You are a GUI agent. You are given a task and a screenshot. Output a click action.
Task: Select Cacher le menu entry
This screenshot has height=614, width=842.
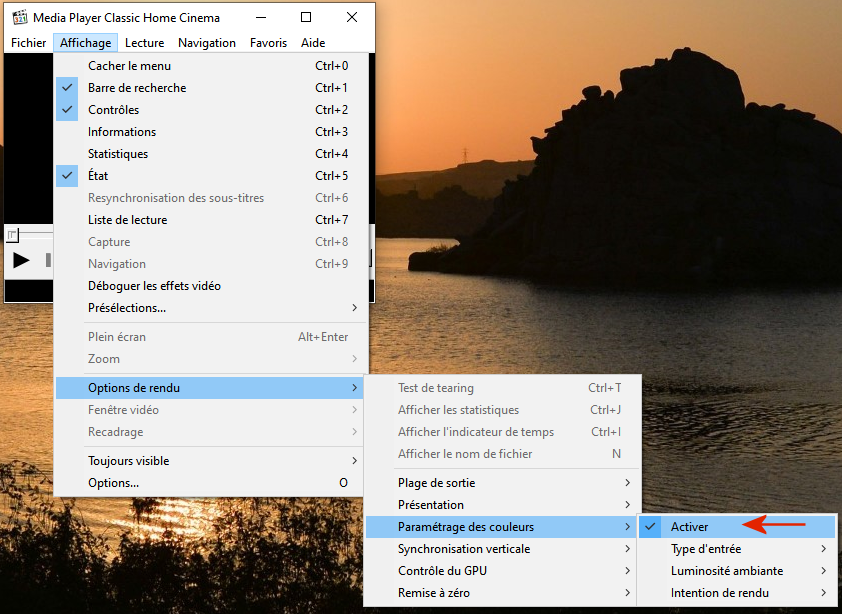128,66
